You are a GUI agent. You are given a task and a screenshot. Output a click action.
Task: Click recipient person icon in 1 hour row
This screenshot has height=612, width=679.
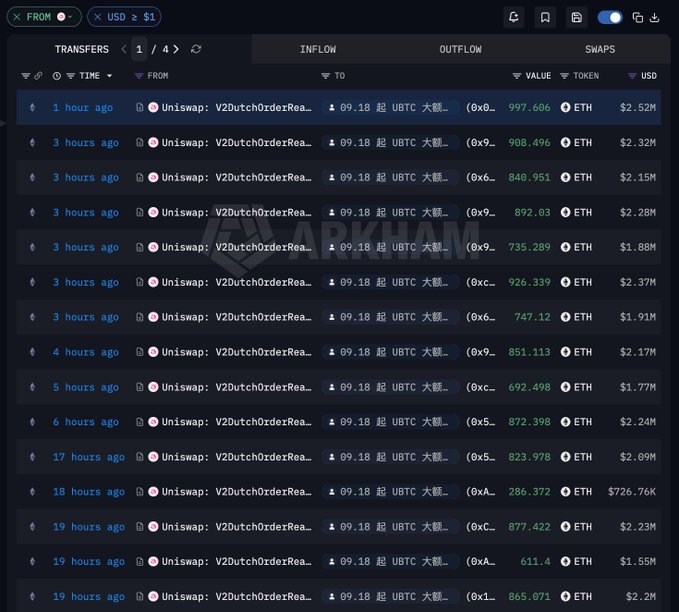coord(332,107)
